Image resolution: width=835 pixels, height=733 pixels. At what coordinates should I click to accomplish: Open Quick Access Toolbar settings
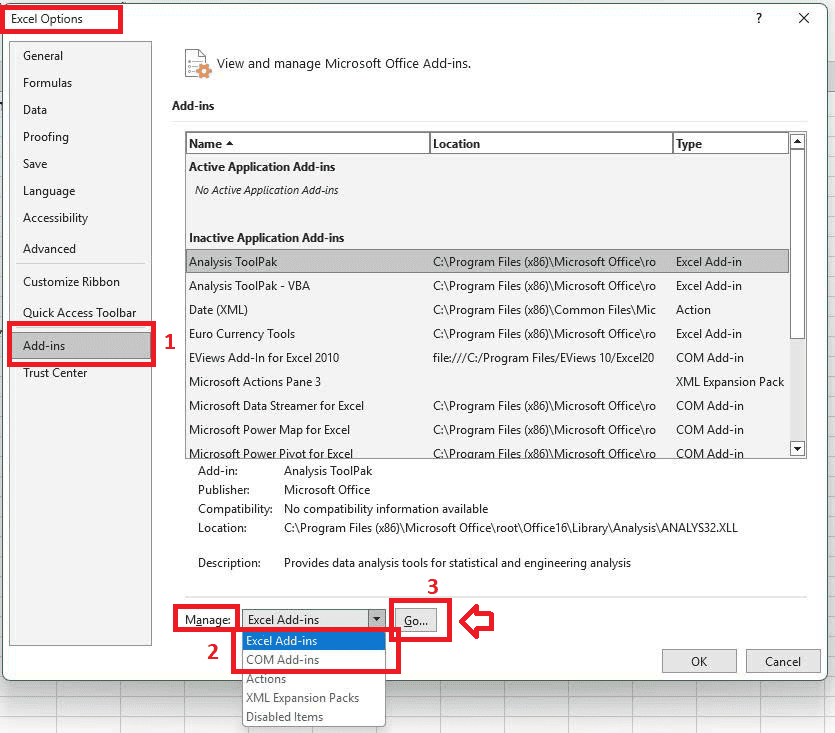pyautogui.click(x=82, y=312)
